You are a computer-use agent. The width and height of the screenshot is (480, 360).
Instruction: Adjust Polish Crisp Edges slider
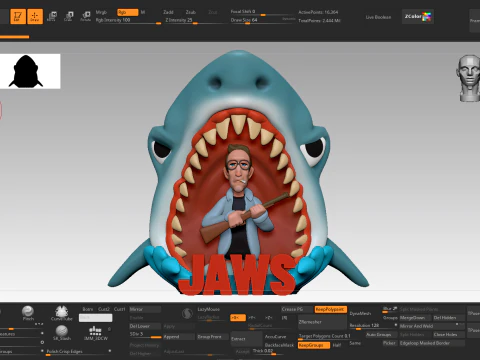click(79, 352)
